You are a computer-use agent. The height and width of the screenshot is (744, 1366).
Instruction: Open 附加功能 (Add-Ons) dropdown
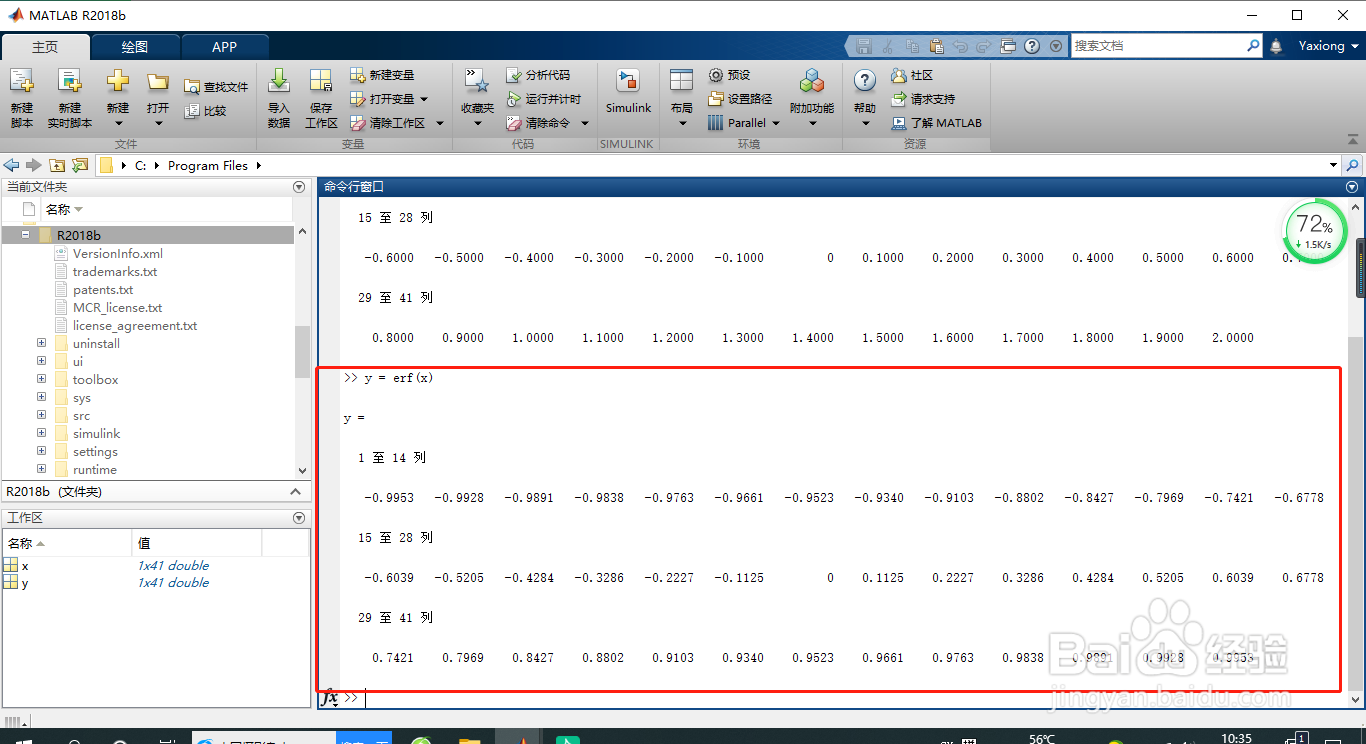click(812, 123)
